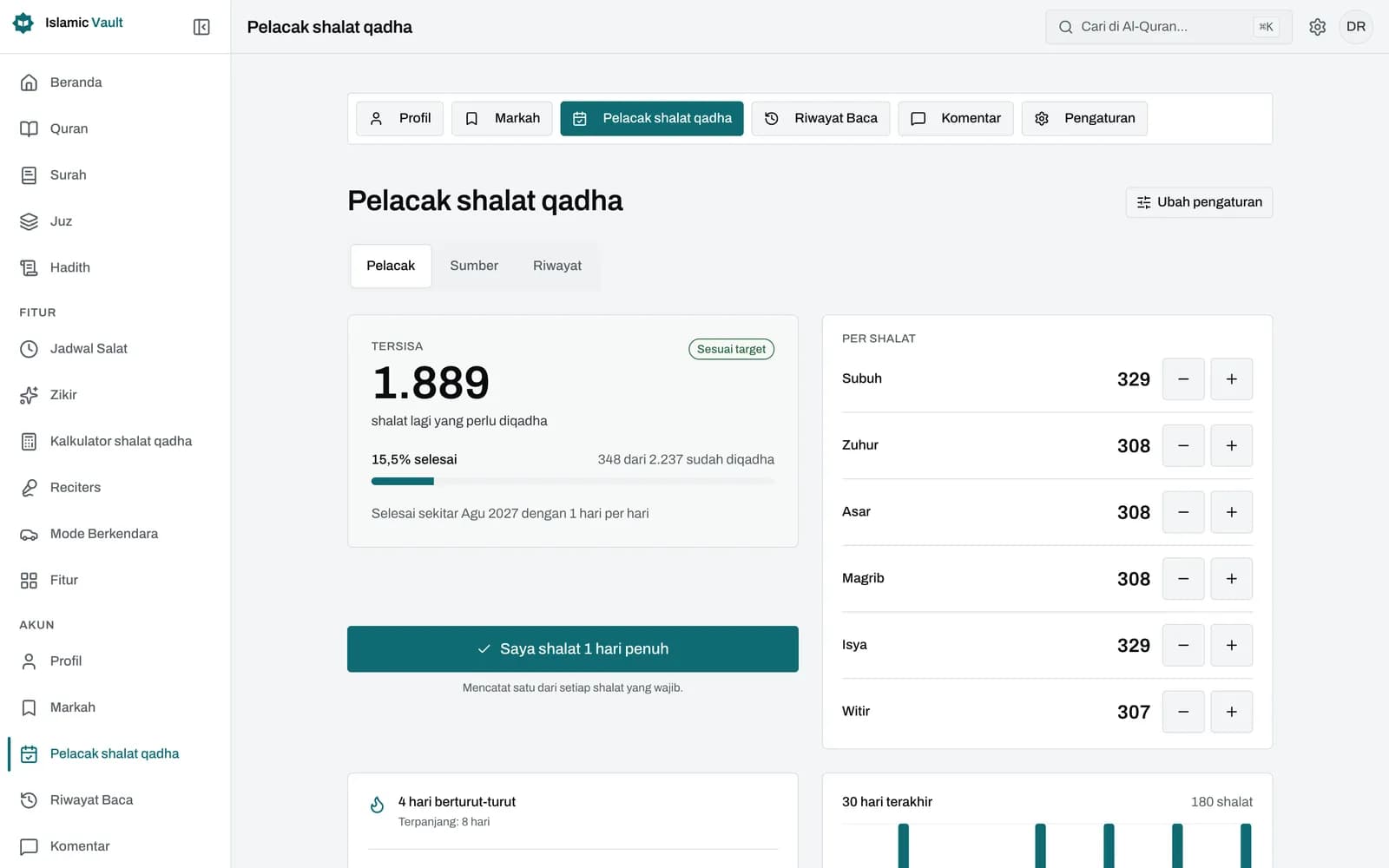1389x868 pixels.
Task: Decrease Zuhur count with minus
Action: point(1183,445)
